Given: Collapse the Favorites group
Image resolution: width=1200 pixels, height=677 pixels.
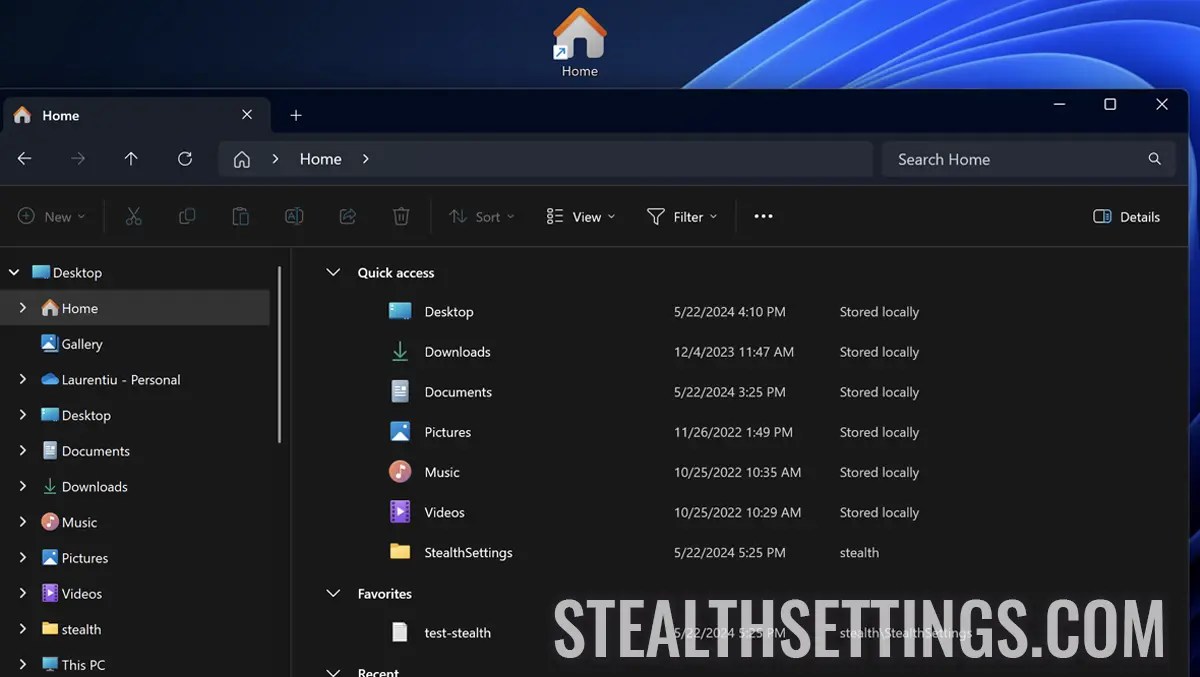Looking at the screenshot, I should click(x=333, y=594).
